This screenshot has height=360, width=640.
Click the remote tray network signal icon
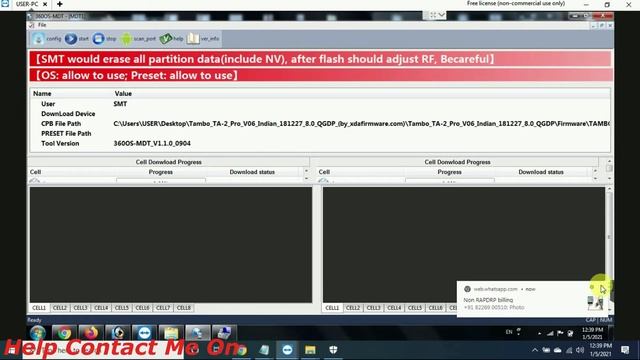point(551,333)
